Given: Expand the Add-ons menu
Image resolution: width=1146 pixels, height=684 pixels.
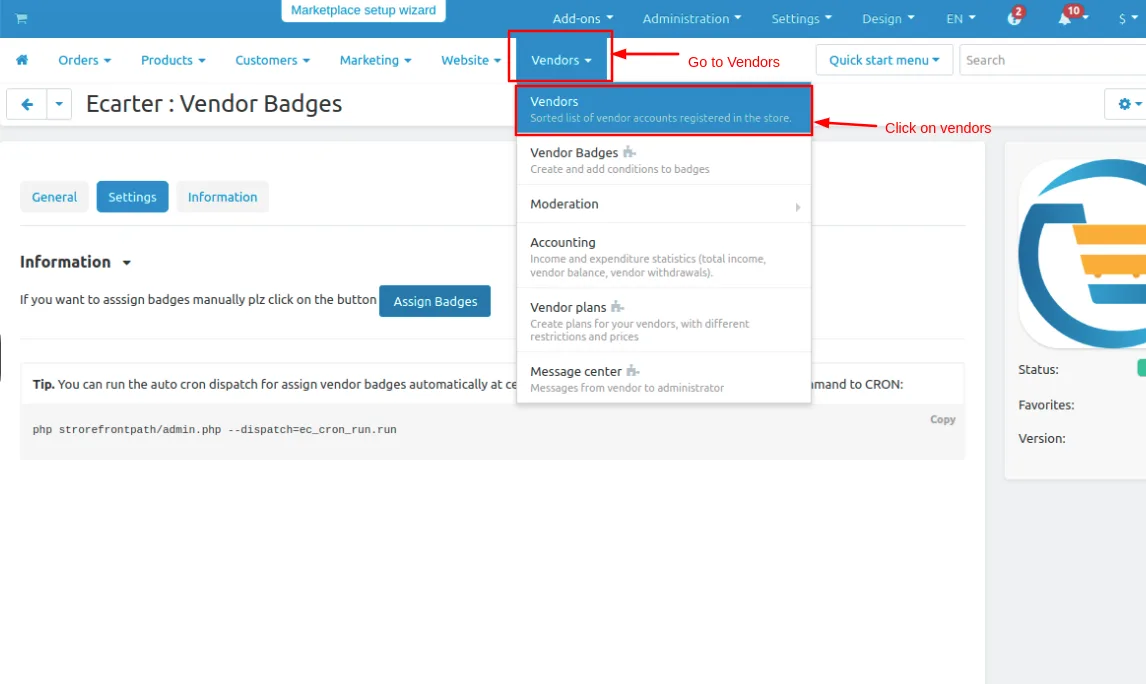Looking at the screenshot, I should point(583,18).
